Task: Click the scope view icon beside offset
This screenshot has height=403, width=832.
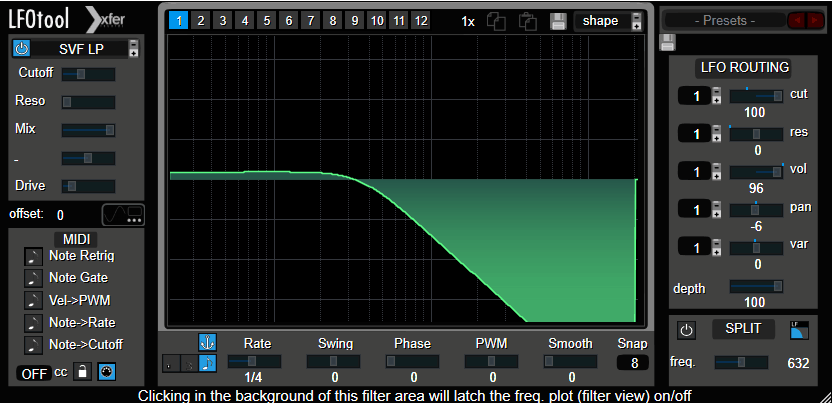Action: pos(123,215)
